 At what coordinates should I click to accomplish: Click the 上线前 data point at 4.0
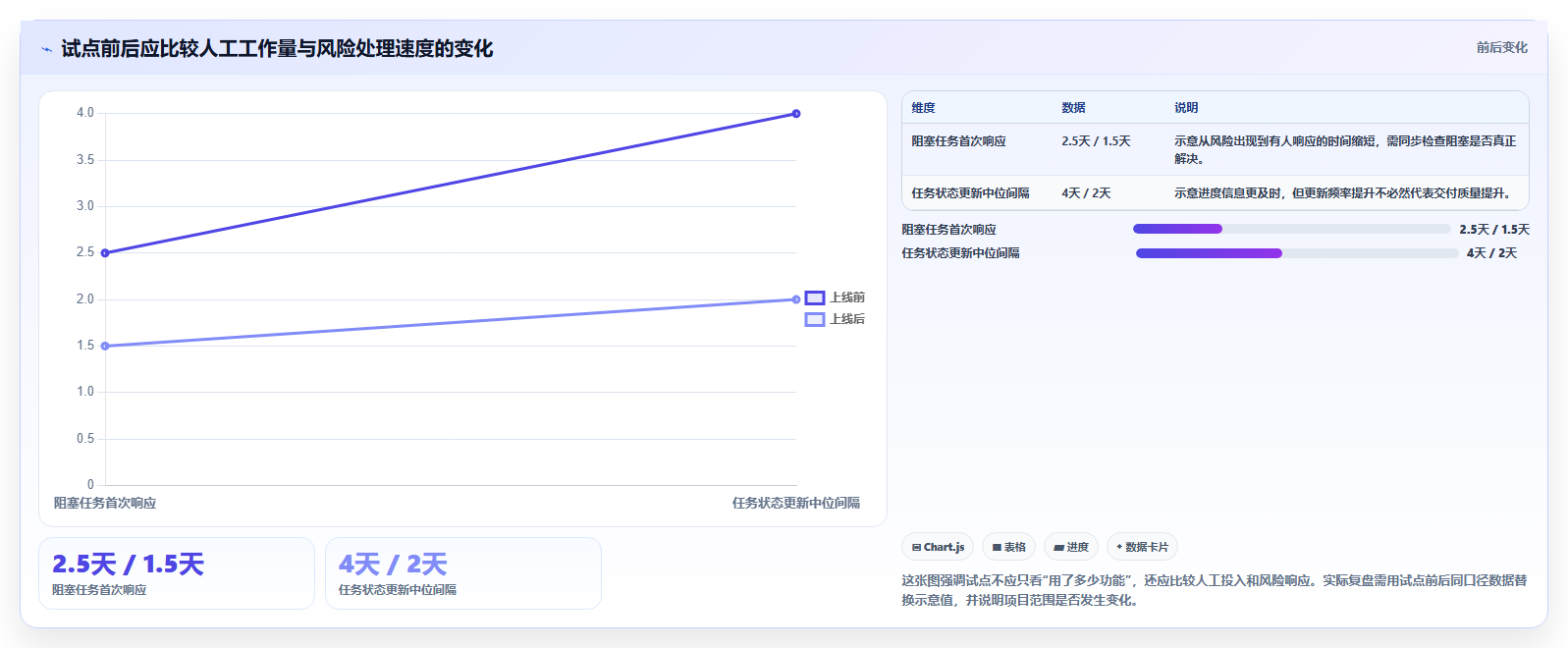click(x=796, y=114)
